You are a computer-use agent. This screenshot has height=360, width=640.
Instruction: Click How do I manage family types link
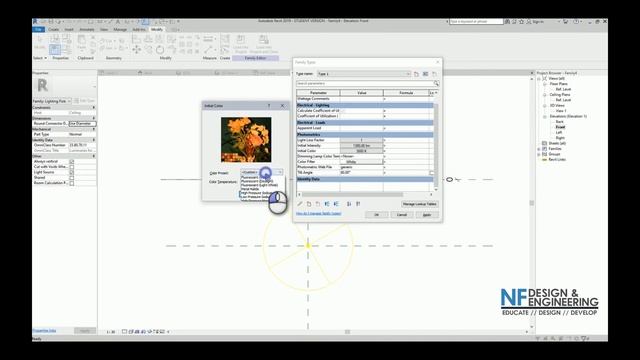click(318, 213)
